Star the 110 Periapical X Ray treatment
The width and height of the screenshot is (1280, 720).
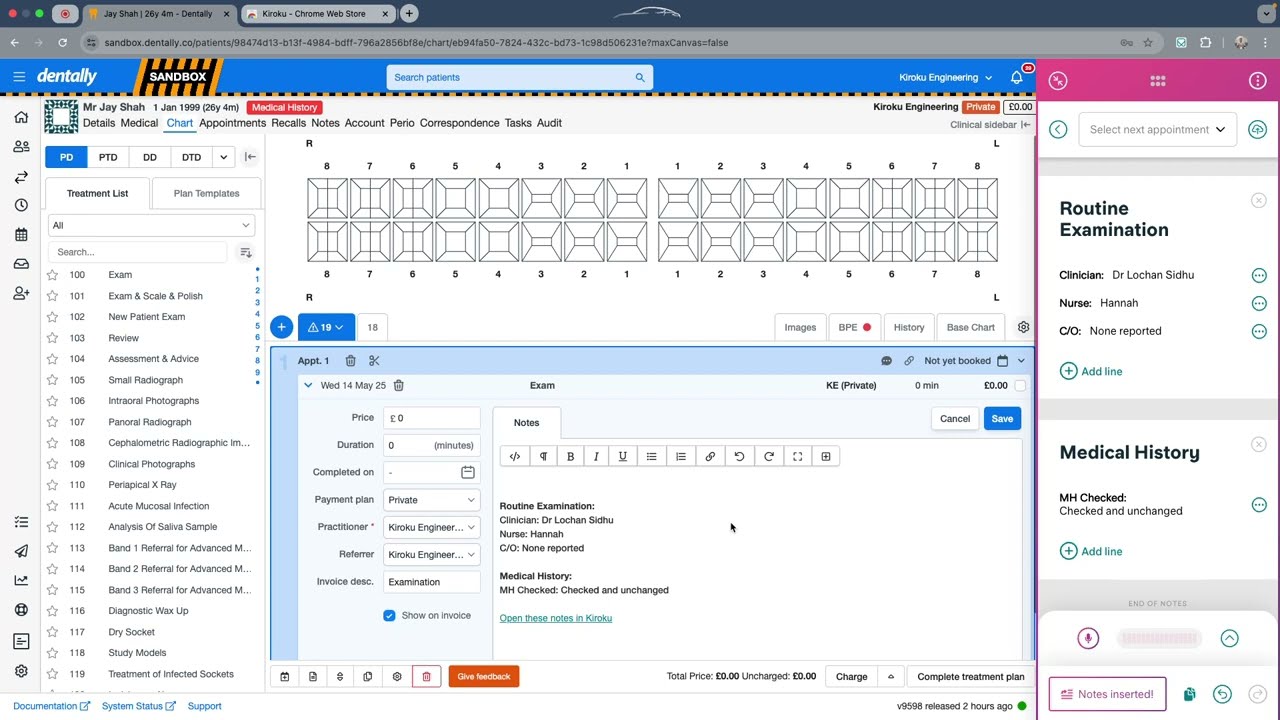tap(52, 485)
